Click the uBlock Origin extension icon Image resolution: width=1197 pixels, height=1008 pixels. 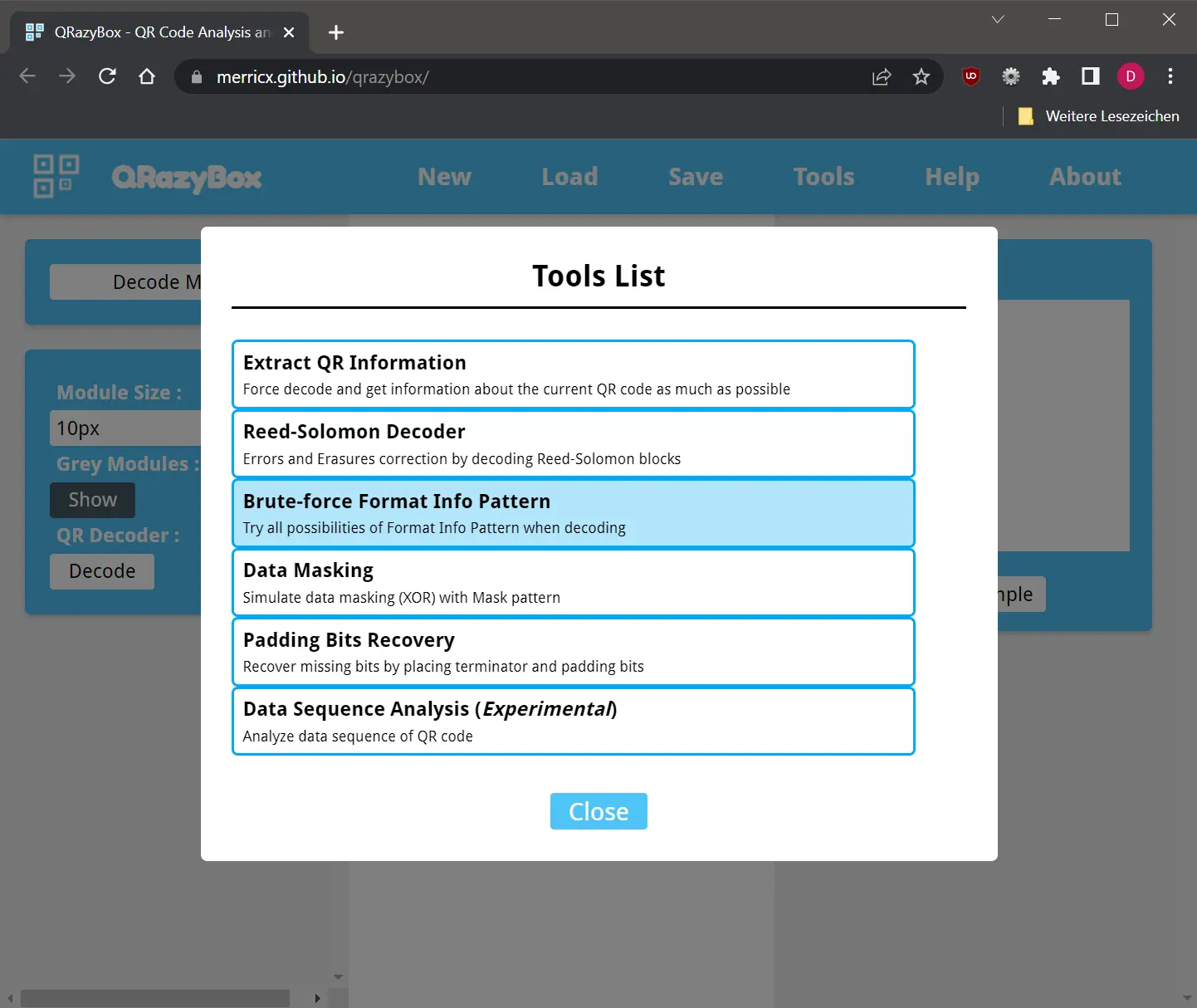click(970, 76)
